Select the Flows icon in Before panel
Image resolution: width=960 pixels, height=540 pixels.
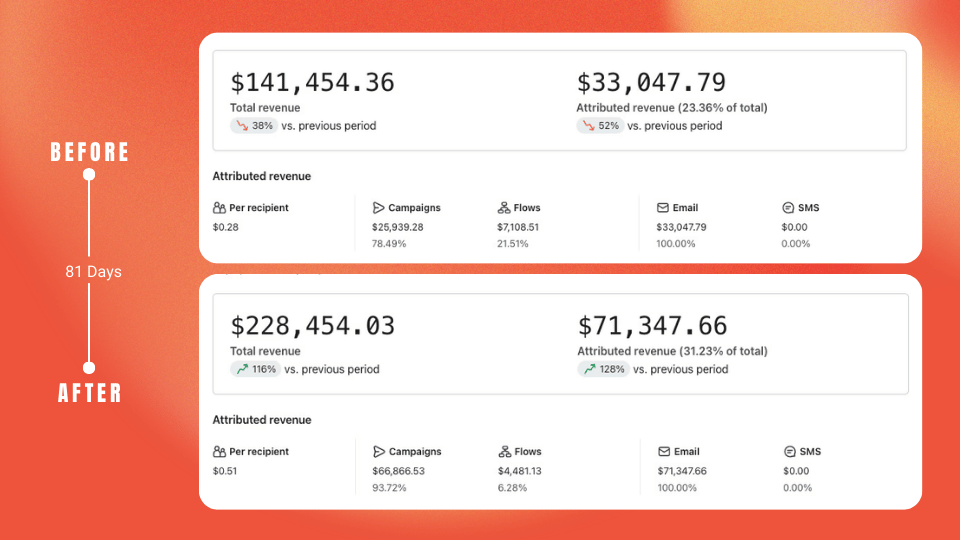(504, 208)
